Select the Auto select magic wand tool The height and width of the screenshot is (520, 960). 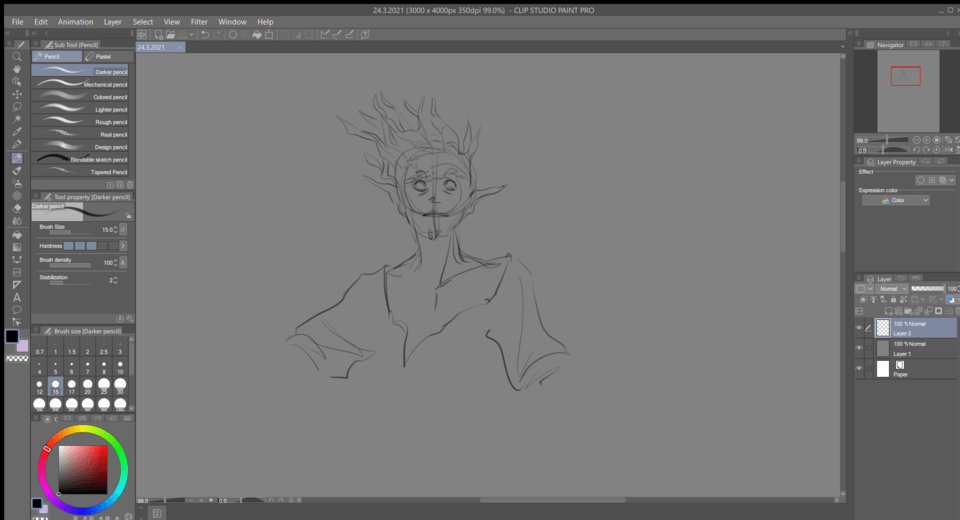pos(17,119)
